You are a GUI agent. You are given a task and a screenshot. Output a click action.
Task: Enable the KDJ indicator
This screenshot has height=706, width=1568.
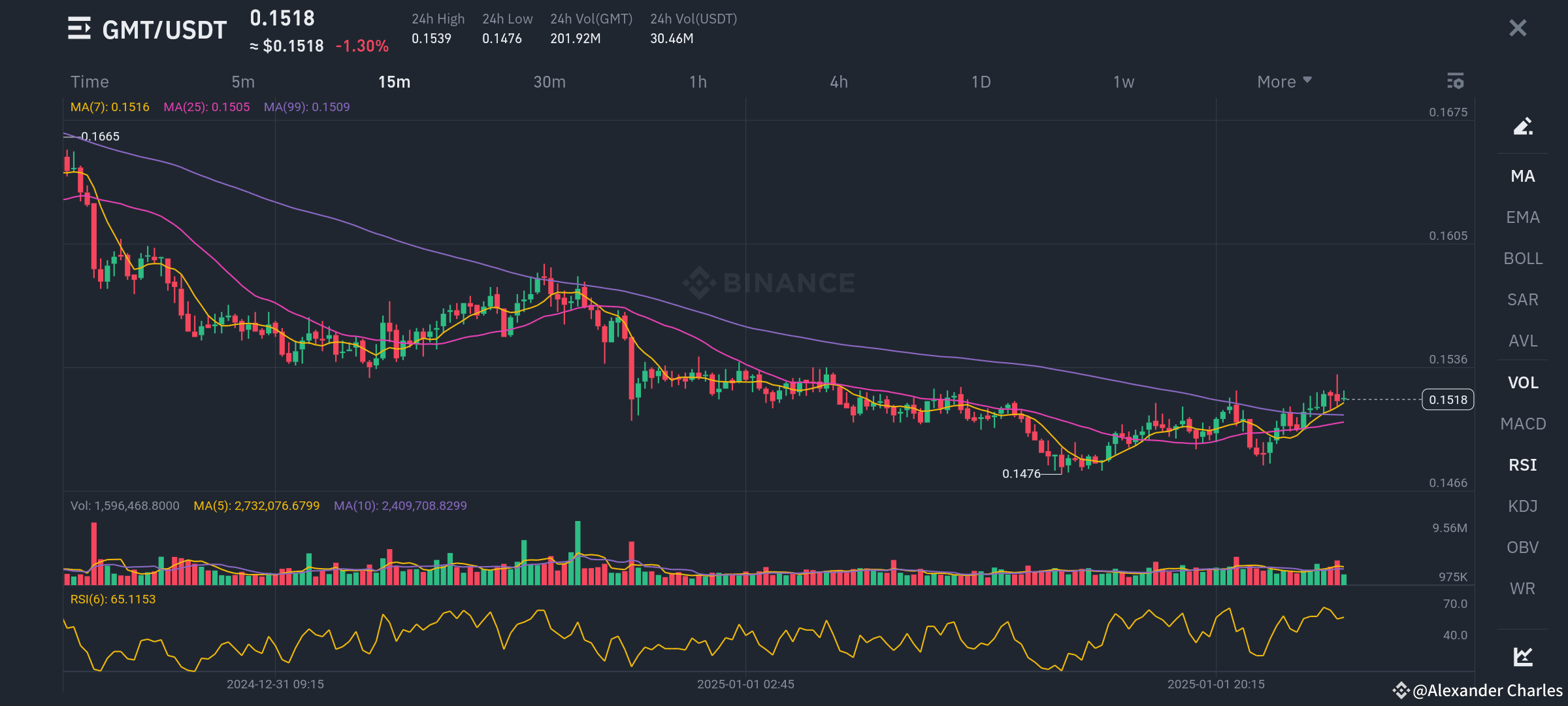[x=1522, y=505]
